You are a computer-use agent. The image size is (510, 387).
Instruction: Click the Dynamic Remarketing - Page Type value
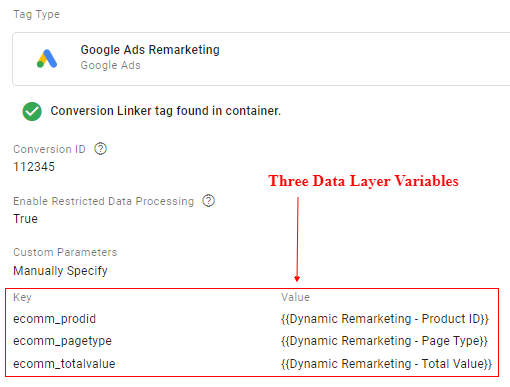click(384, 341)
